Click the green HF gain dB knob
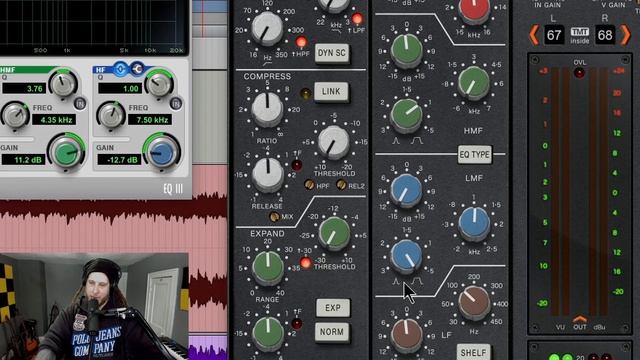 coord(406,50)
